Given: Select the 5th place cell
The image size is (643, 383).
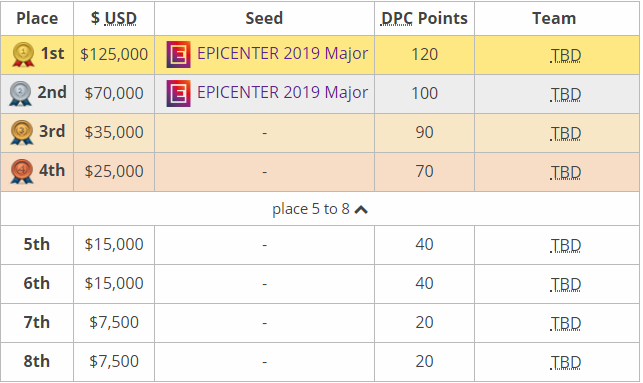Looking at the screenshot, I should (37, 245).
